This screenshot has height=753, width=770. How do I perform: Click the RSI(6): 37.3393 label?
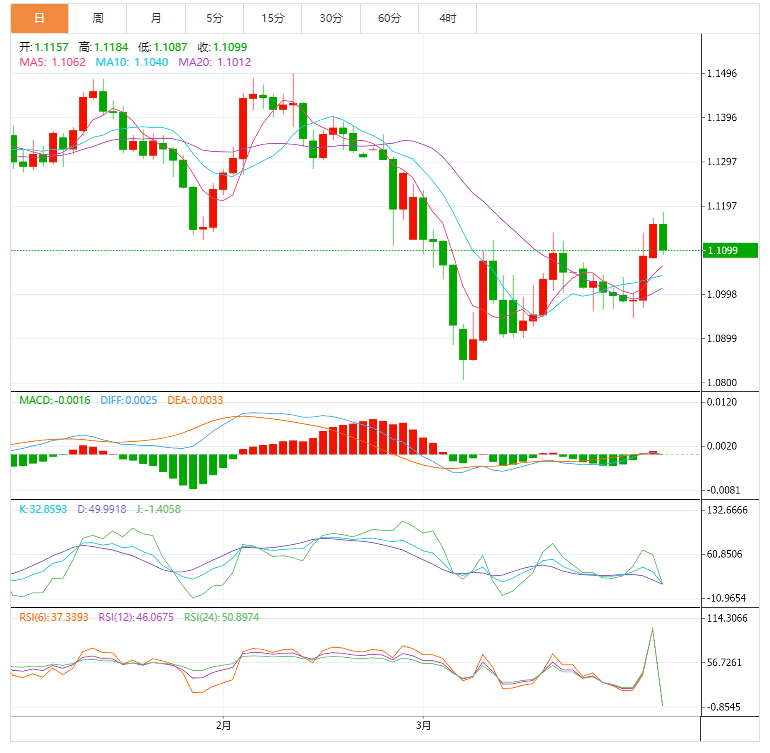pos(54,617)
